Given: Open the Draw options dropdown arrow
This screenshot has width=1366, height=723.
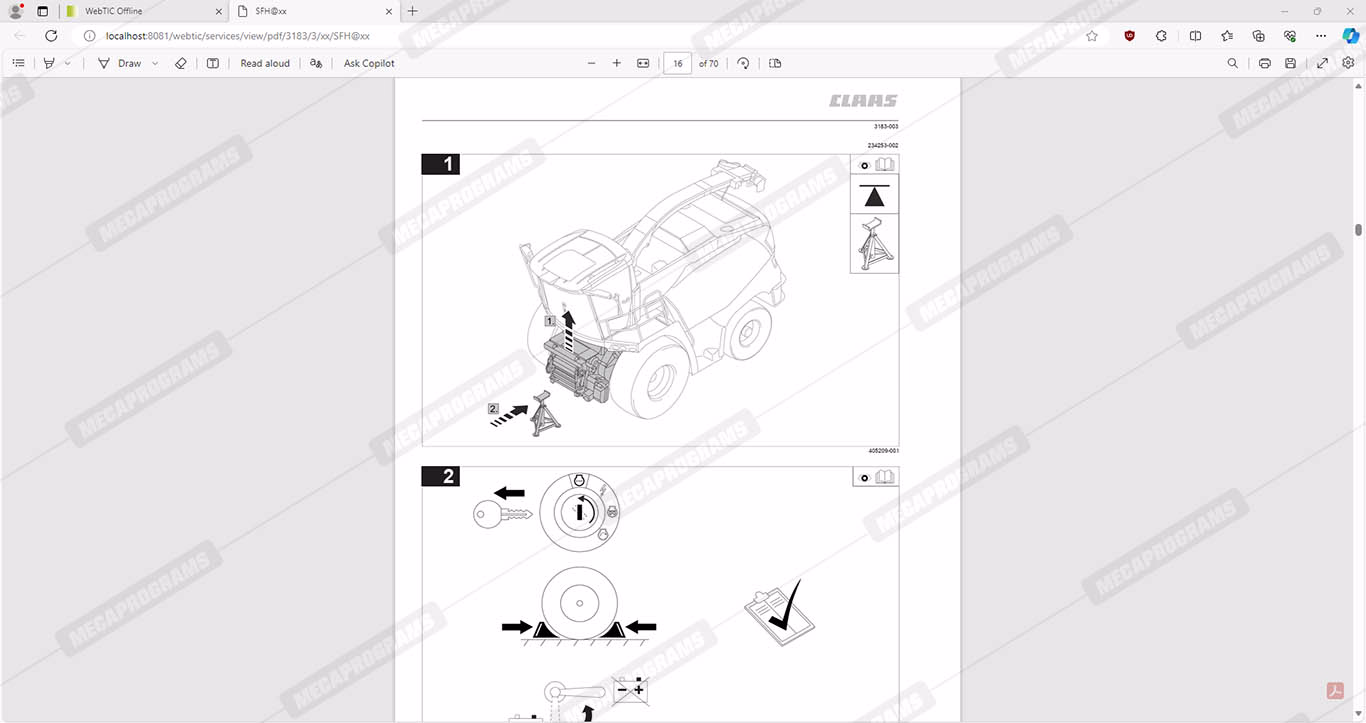Looking at the screenshot, I should pos(155,63).
